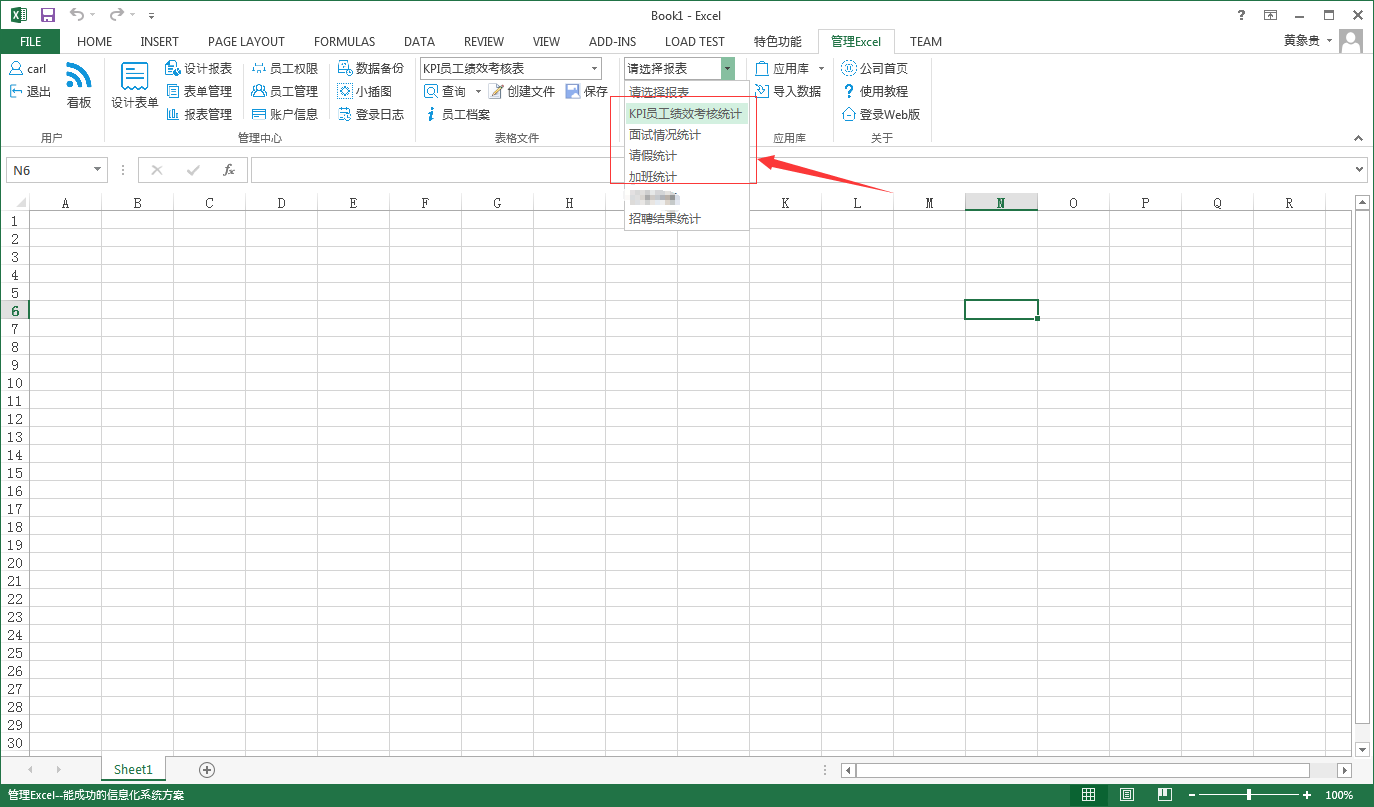This screenshot has width=1374, height=807.
Task: Switch to Page Layout view in status bar
Action: click(x=1127, y=795)
